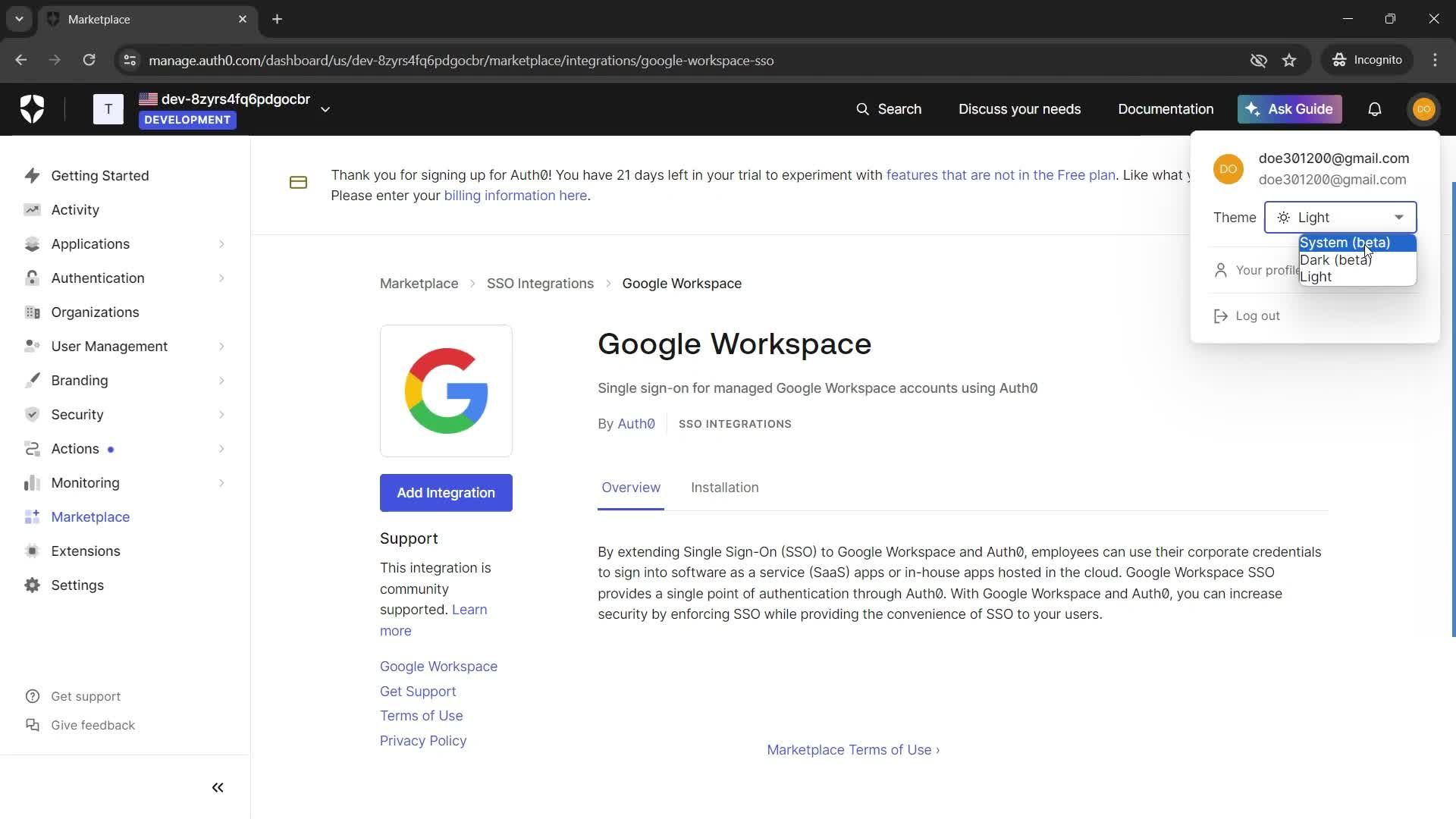Open a new browser tab

click(x=277, y=19)
